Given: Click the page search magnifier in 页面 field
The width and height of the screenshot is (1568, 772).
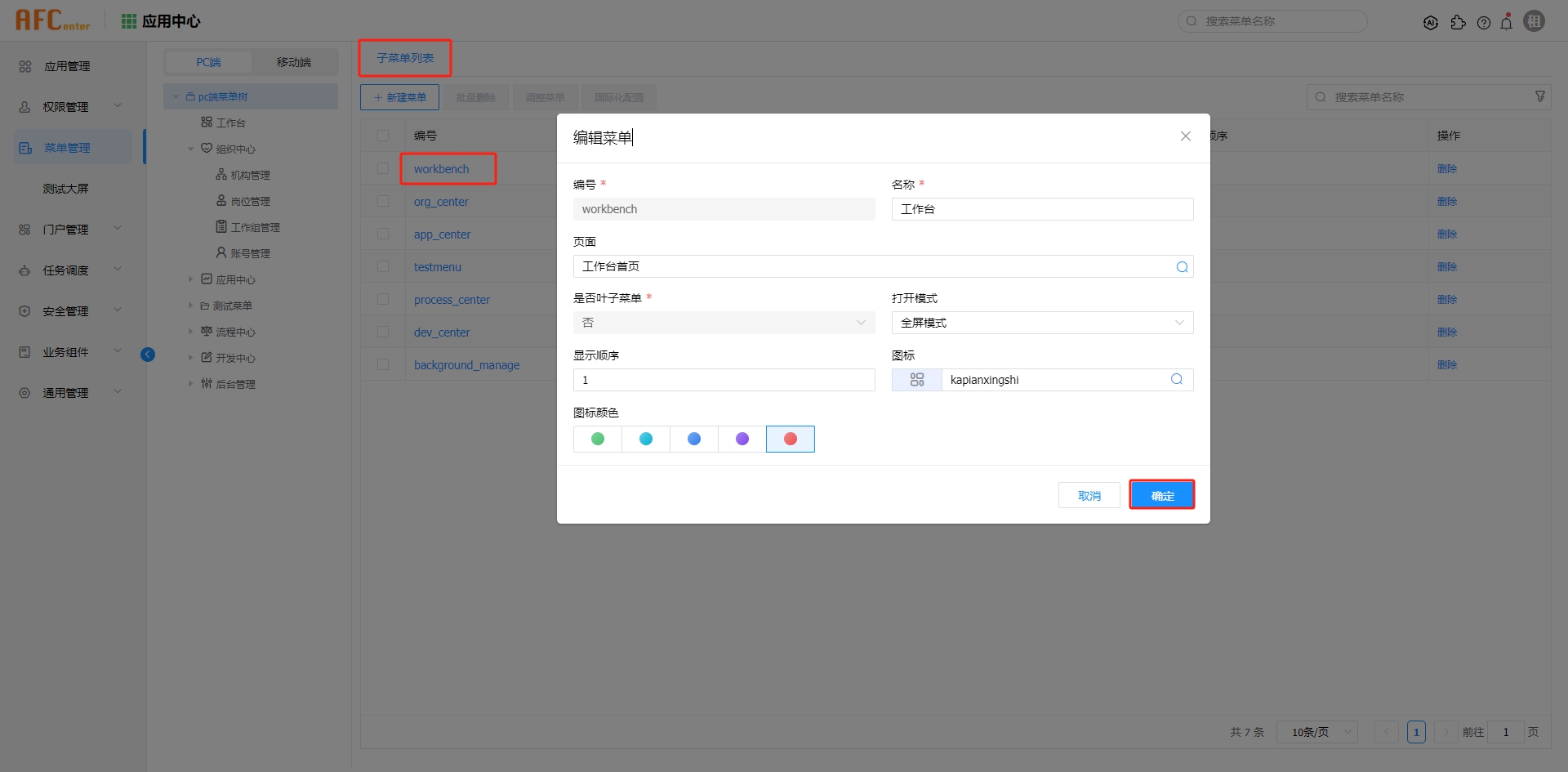Looking at the screenshot, I should (x=1181, y=266).
